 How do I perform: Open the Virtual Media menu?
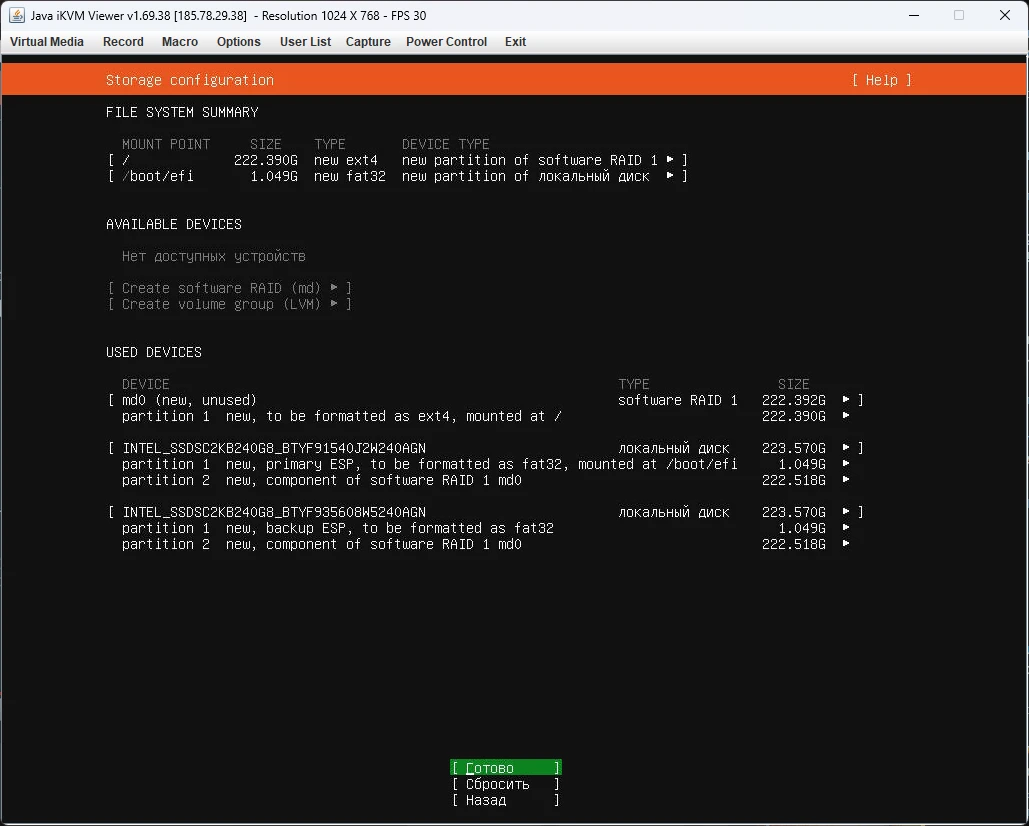click(x=47, y=42)
